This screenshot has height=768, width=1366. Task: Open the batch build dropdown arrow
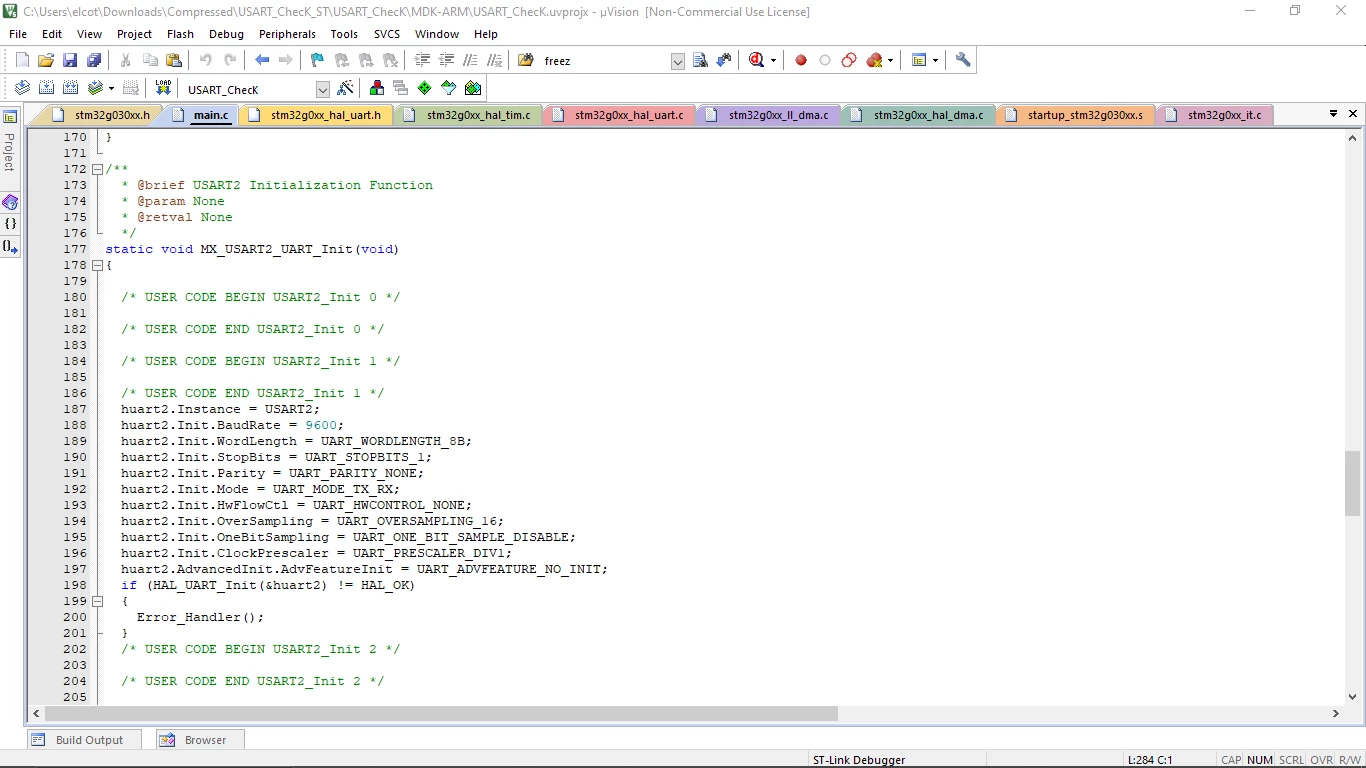pyautogui.click(x=111, y=88)
